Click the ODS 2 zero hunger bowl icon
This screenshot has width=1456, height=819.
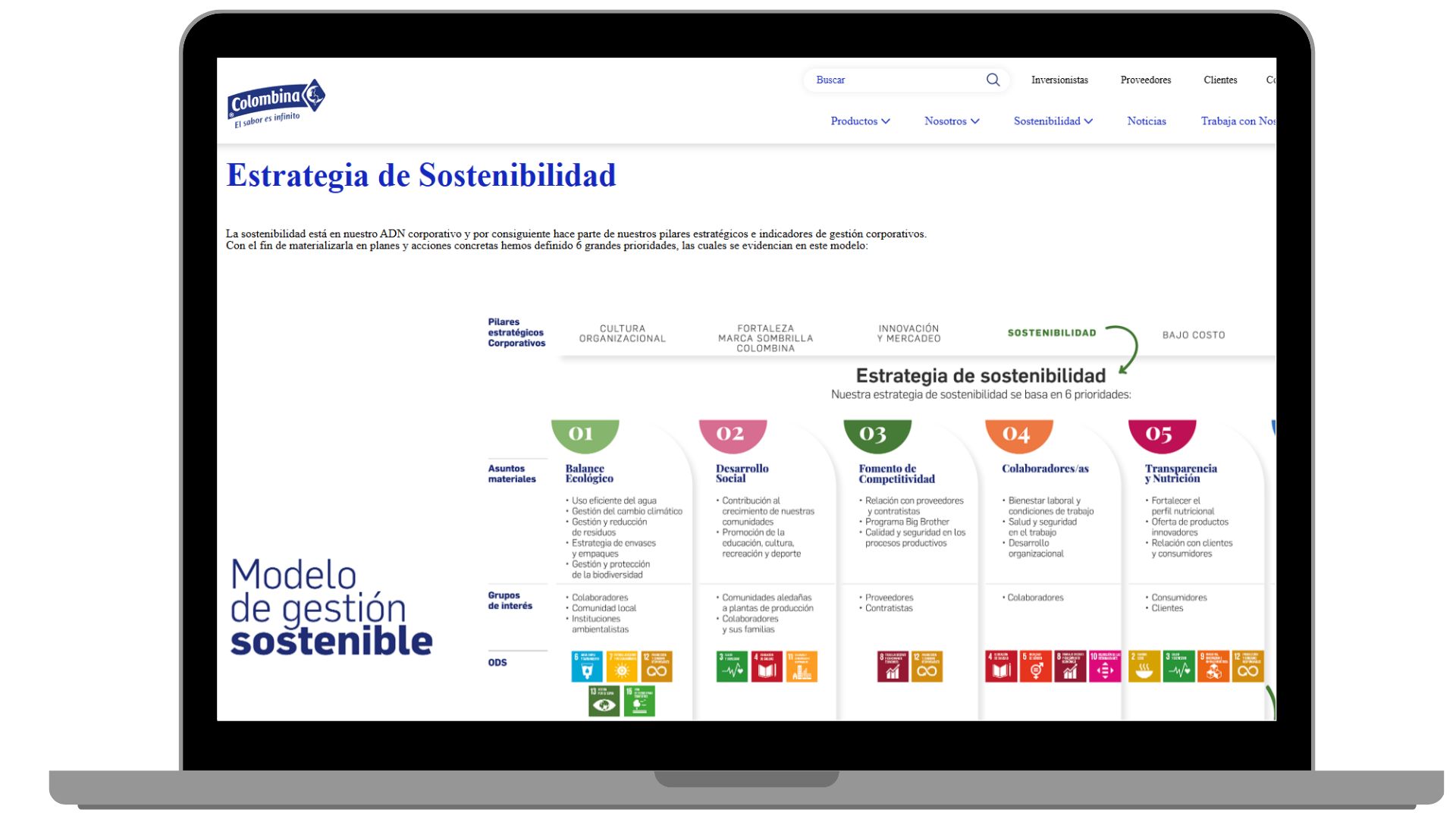tap(1144, 667)
